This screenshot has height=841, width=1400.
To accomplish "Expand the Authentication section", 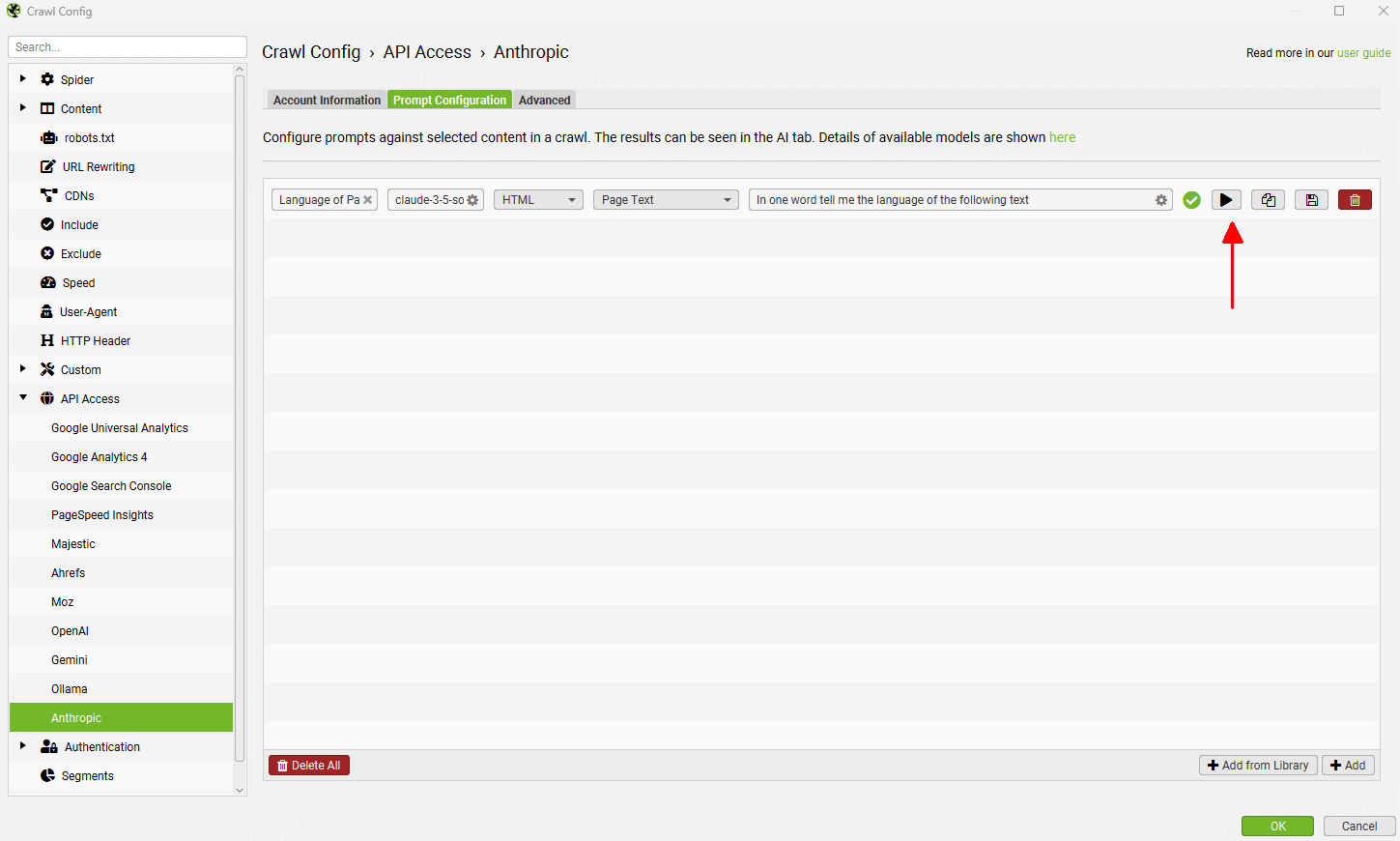I will (x=23, y=746).
